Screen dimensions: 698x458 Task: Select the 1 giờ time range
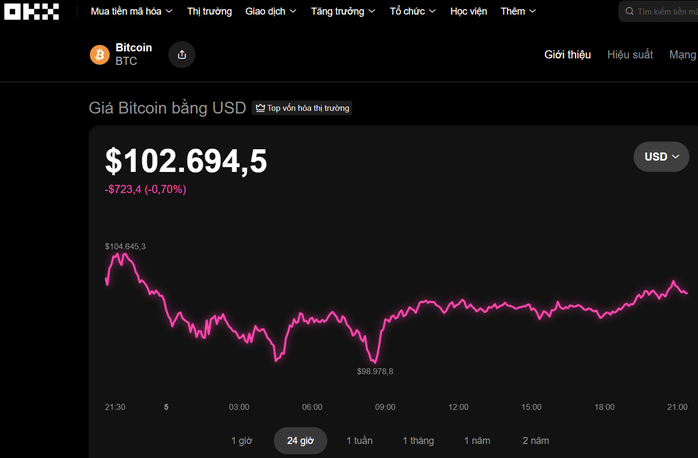pos(242,440)
